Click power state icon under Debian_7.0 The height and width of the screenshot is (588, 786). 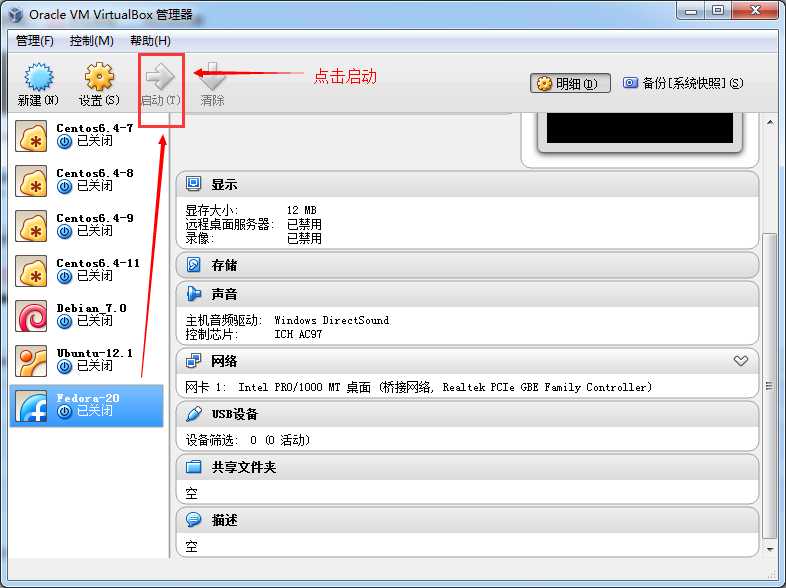[64, 322]
